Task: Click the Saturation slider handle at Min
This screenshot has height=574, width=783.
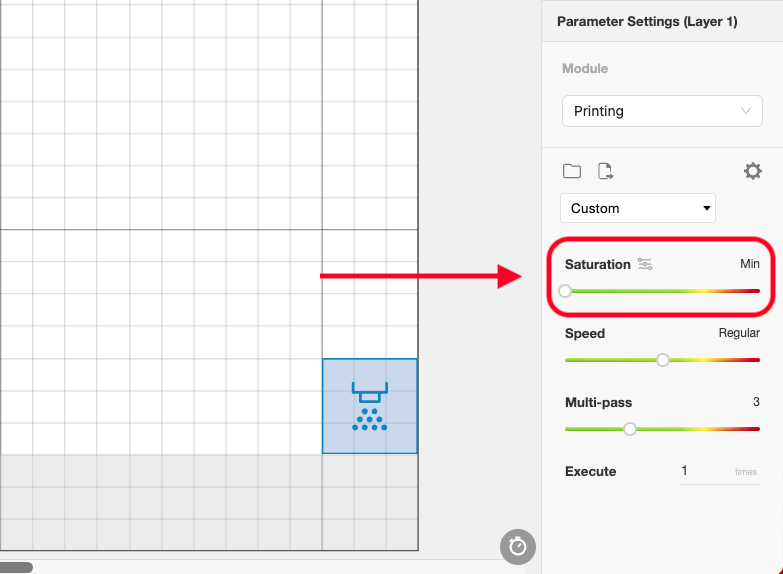Action: (x=565, y=291)
